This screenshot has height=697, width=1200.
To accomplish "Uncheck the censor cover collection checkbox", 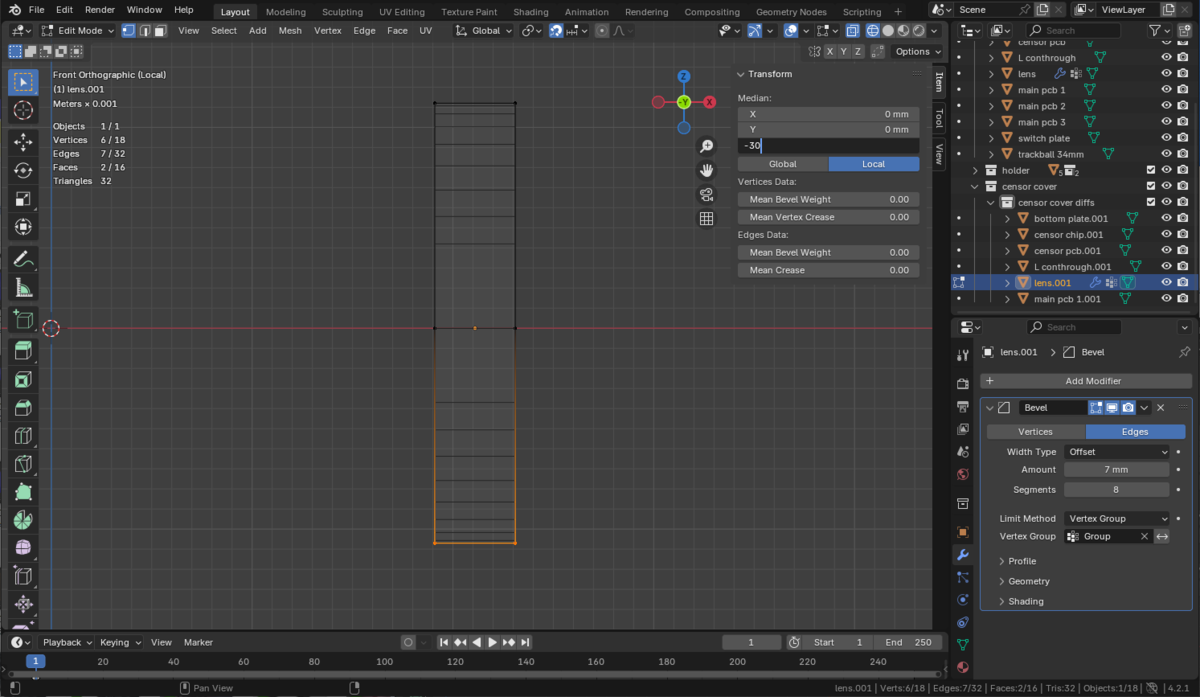I will click(1151, 186).
